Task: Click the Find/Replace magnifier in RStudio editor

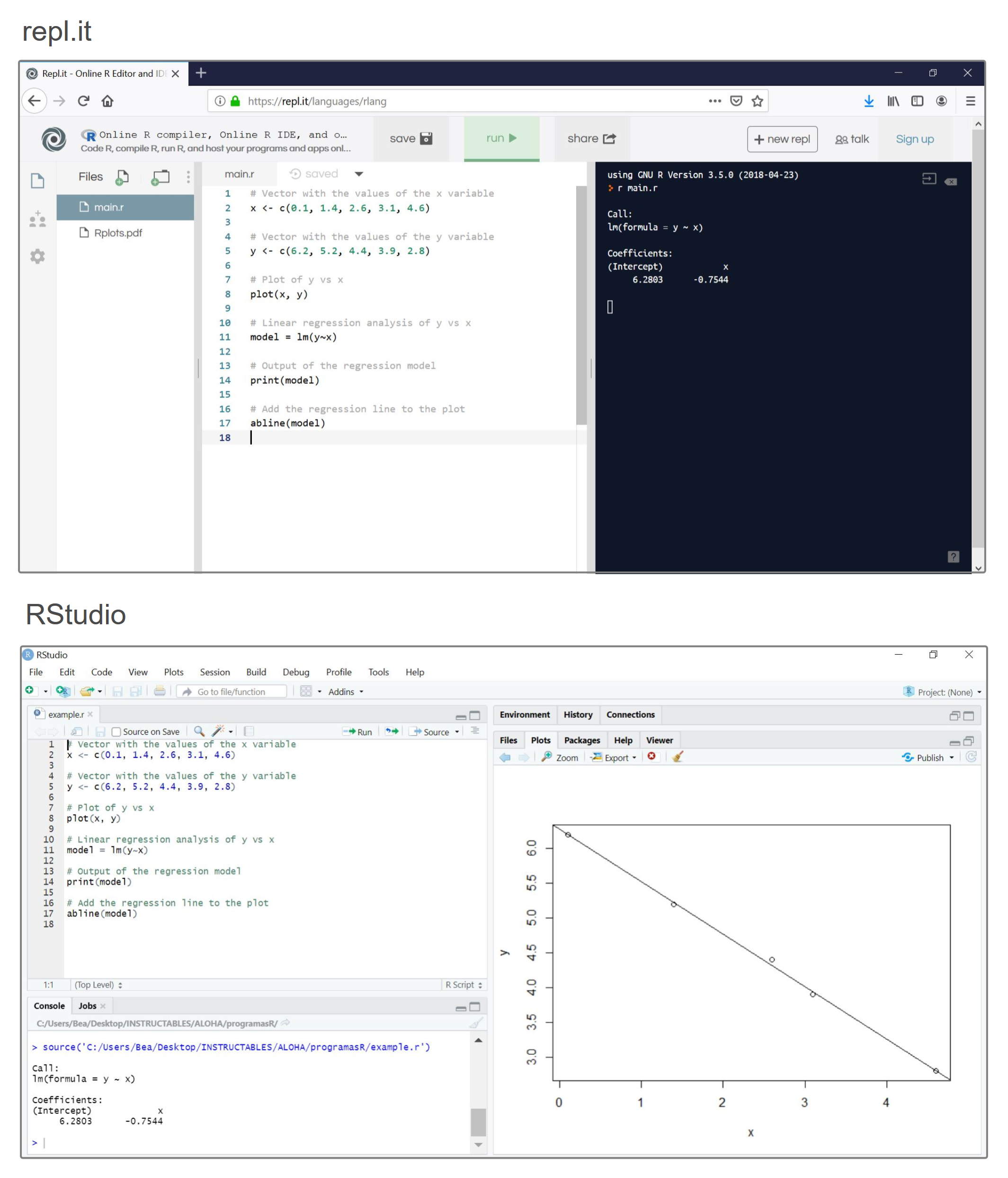Action: tap(199, 731)
